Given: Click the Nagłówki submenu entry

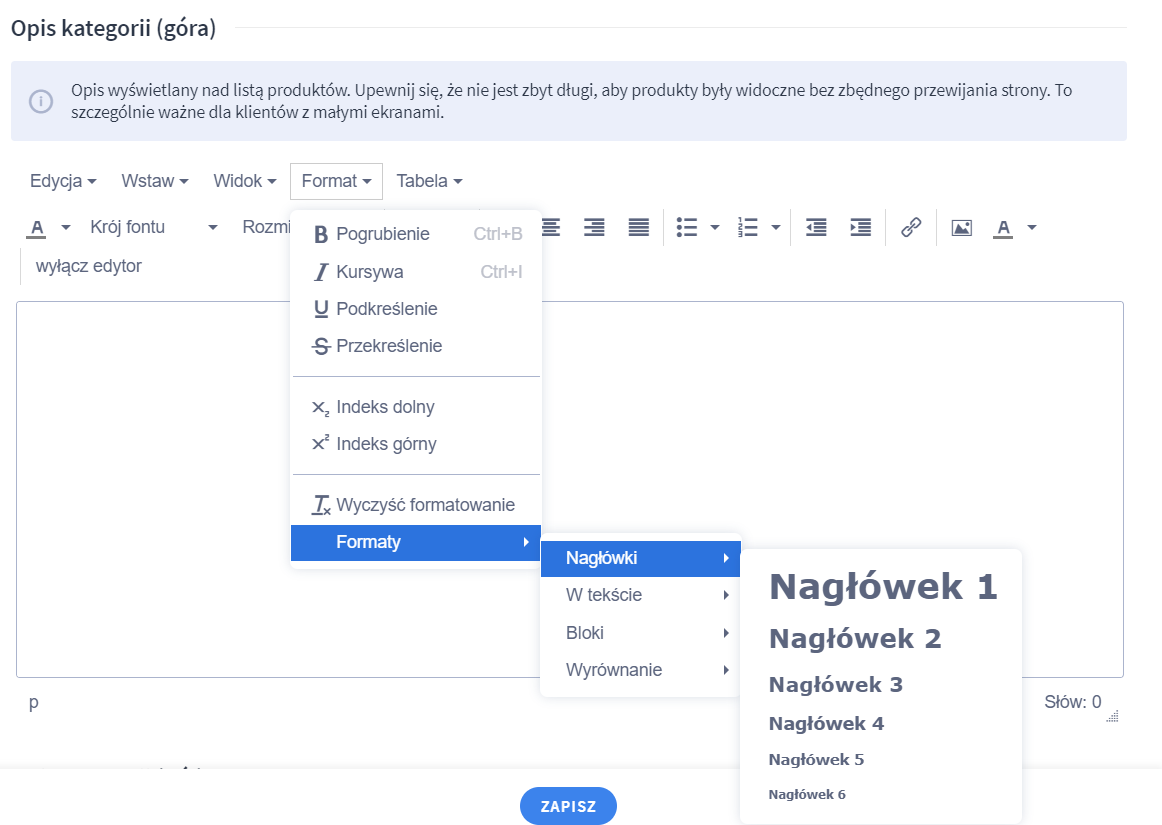Looking at the screenshot, I should click(640, 558).
